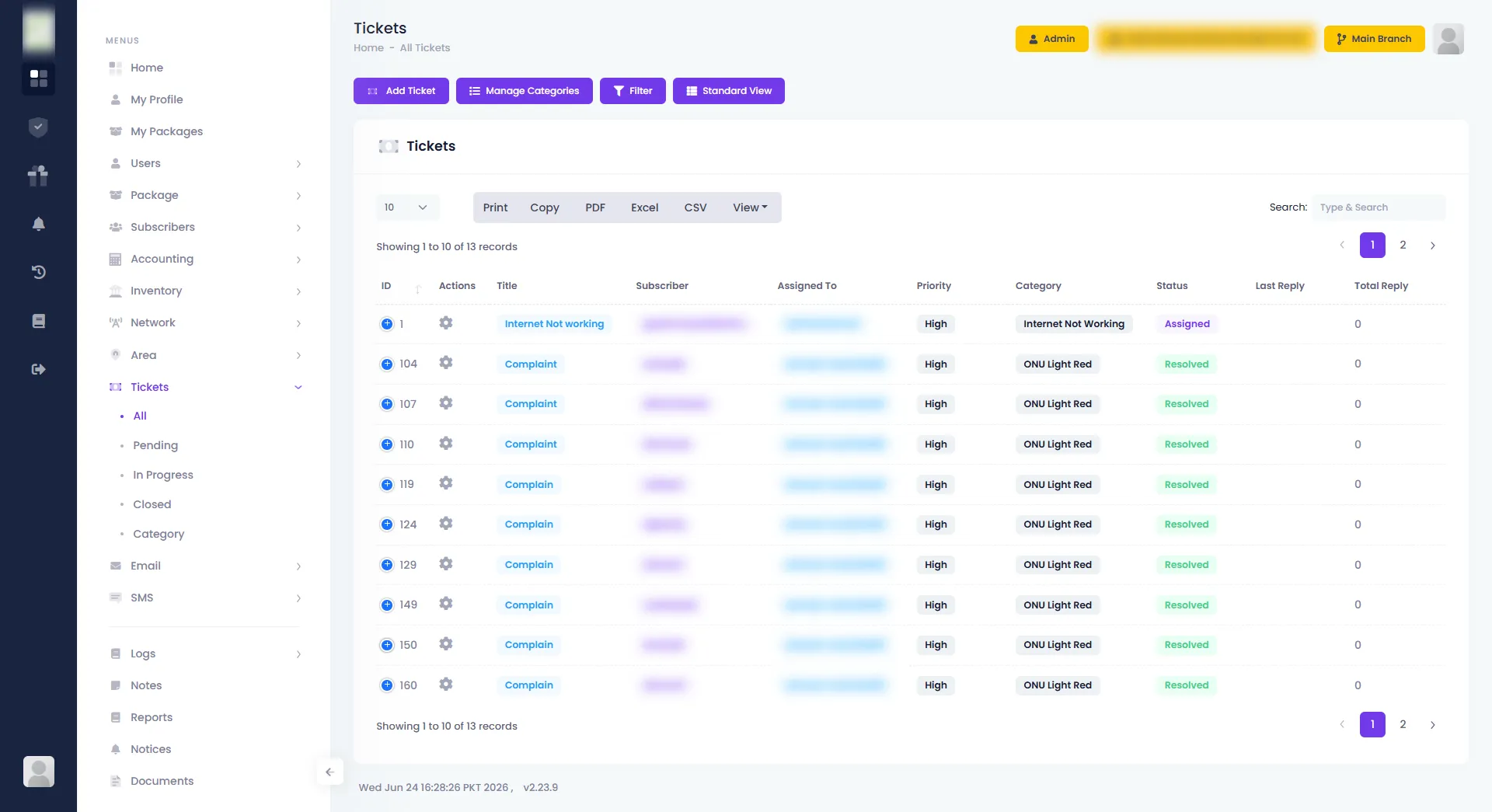Viewport: 1492px width, 812px height.
Task: Open the Internet Not working ticket title
Action: click(x=554, y=324)
